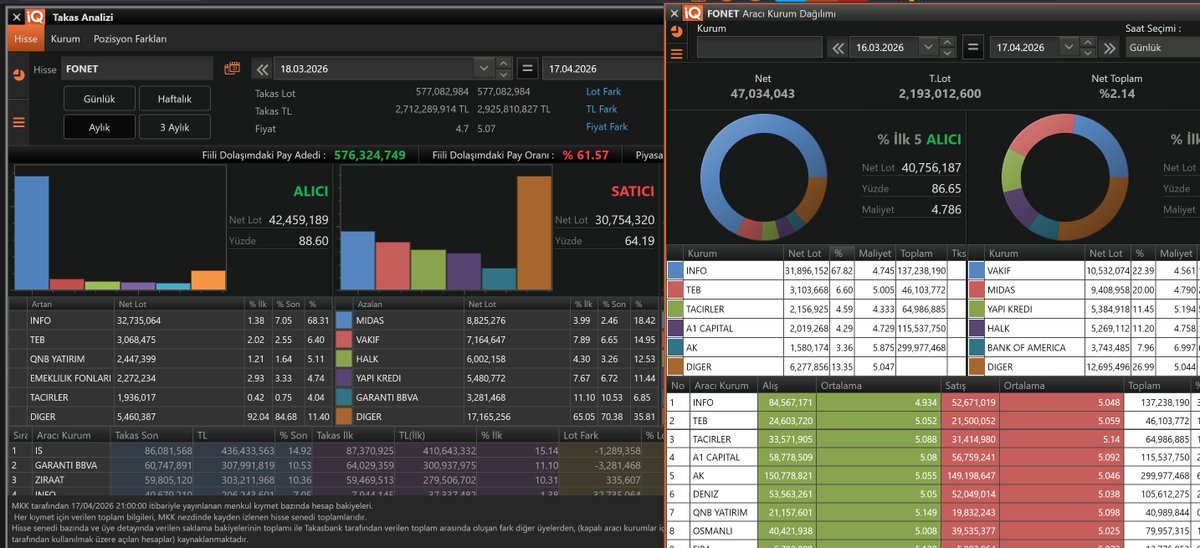Screen dimensions: 1200x548
Task: Select OSMANLI row in Aracı Kurum list
Action: pyautogui.click(x=933, y=530)
